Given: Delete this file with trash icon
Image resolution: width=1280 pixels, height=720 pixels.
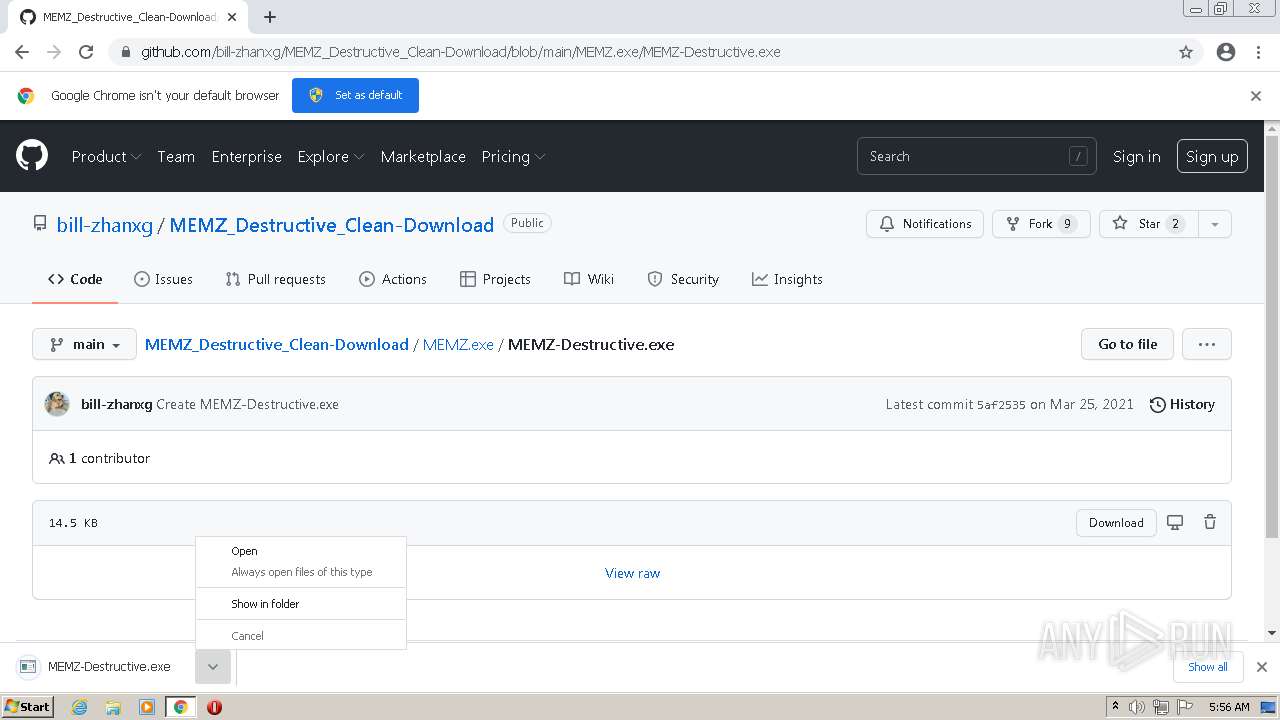Looking at the screenshot, I should (1210, 522).
